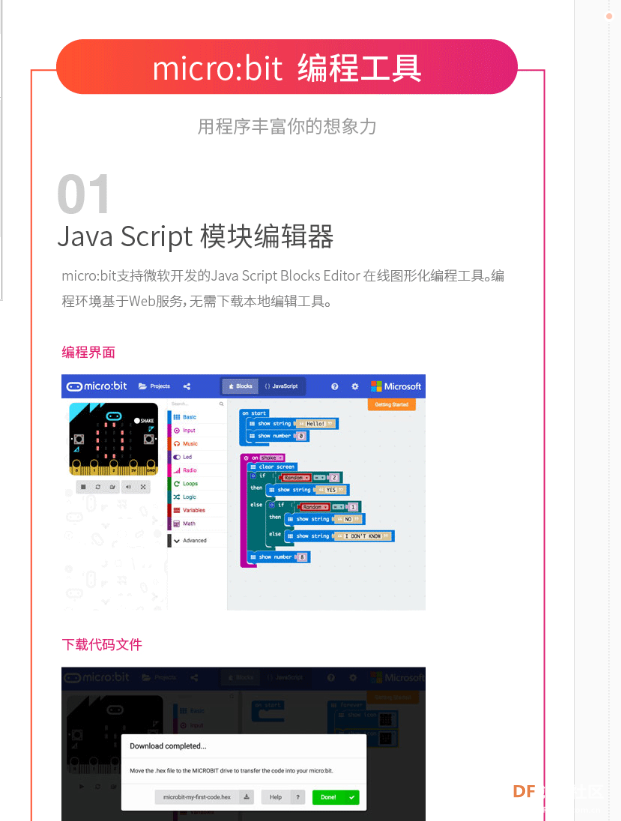
Task: Click the download icon beside microbit-my-first-code.hex
Action: click(247, 797)
